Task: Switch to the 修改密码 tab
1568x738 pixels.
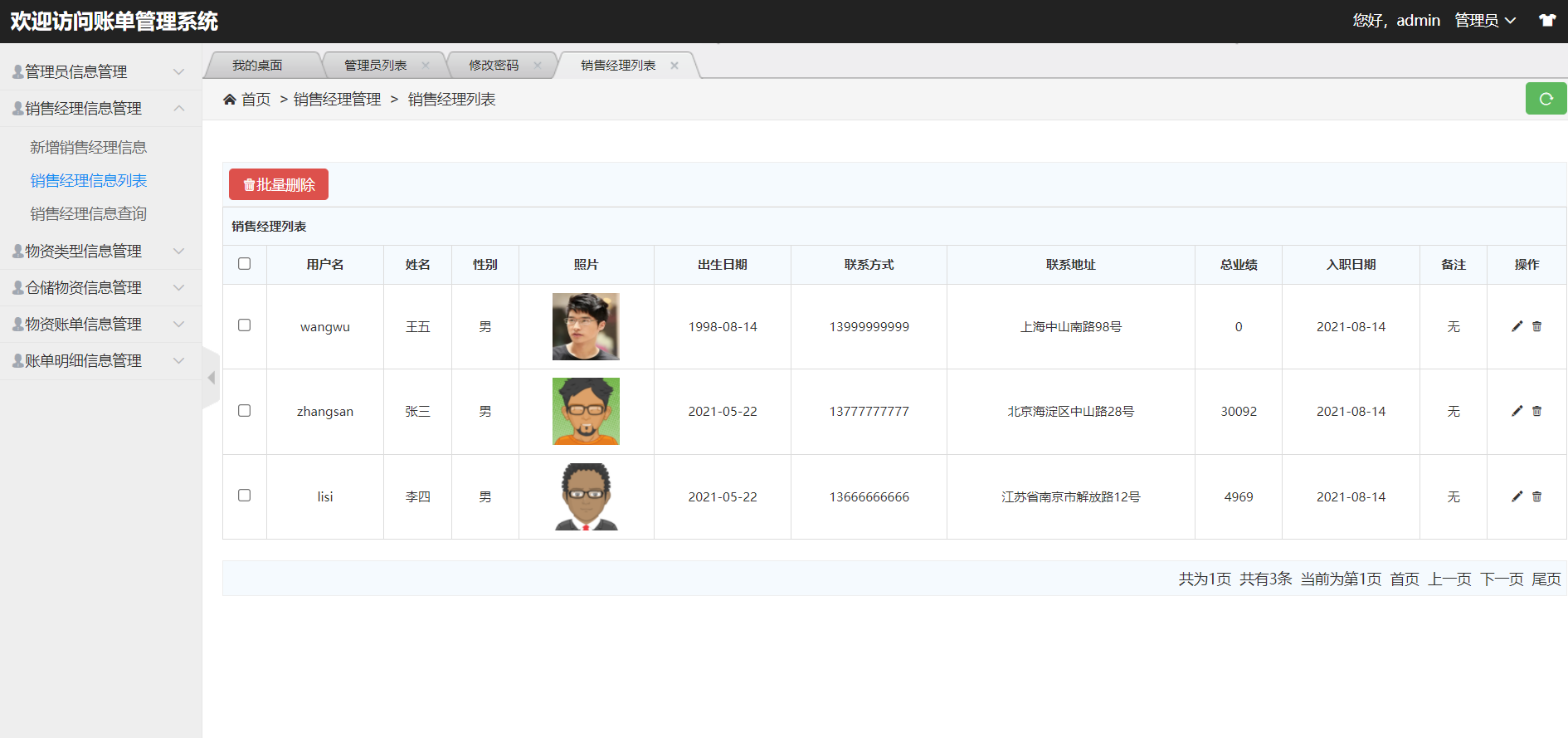Action: (494, 65)
